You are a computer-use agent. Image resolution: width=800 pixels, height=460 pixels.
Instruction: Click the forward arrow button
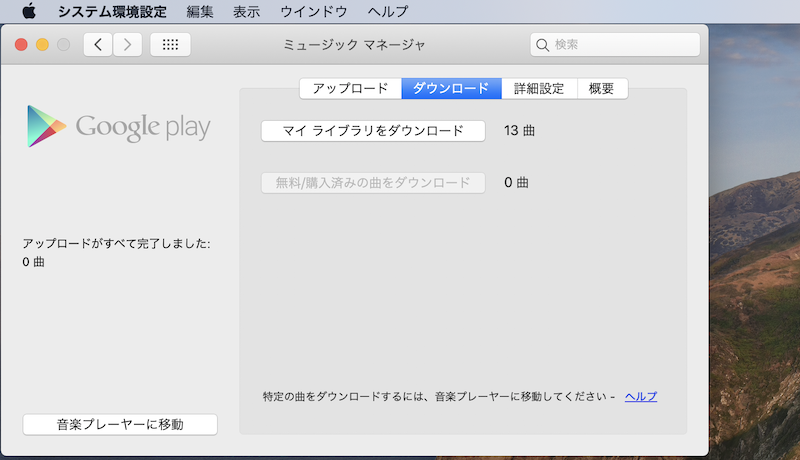(127, 44)
